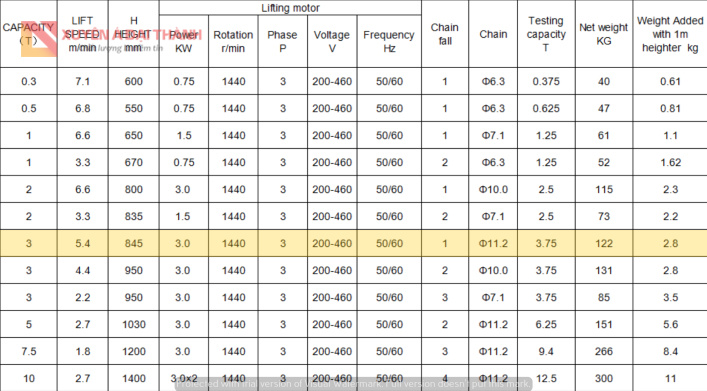Select the height cell "600"

[133, 81]
